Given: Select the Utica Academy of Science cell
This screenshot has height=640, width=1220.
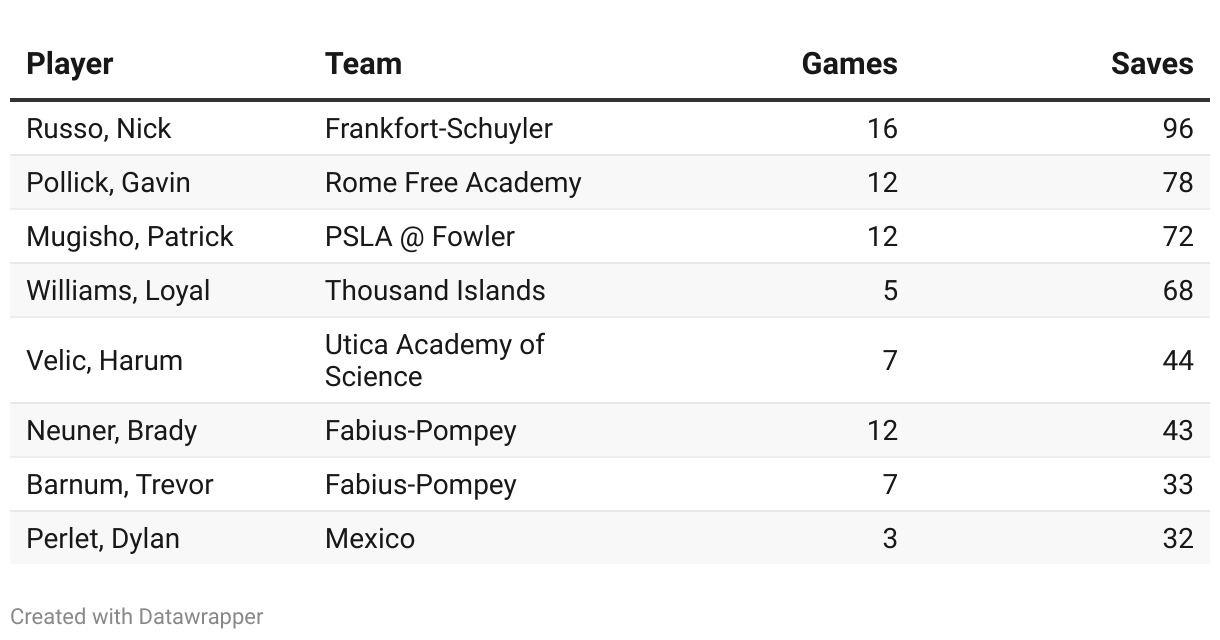Looking at the screenshot, I should [x=433, y=360].
